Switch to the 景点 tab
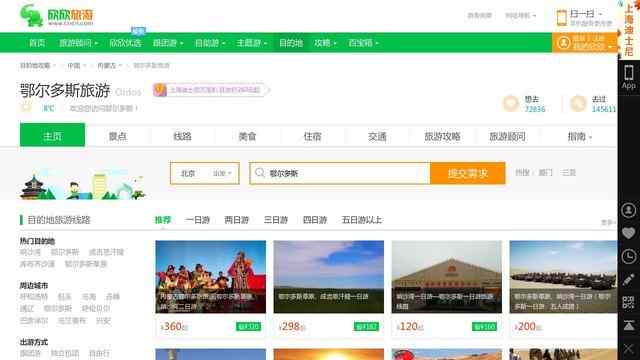640x360 pixels. click(x=118, y=136)
